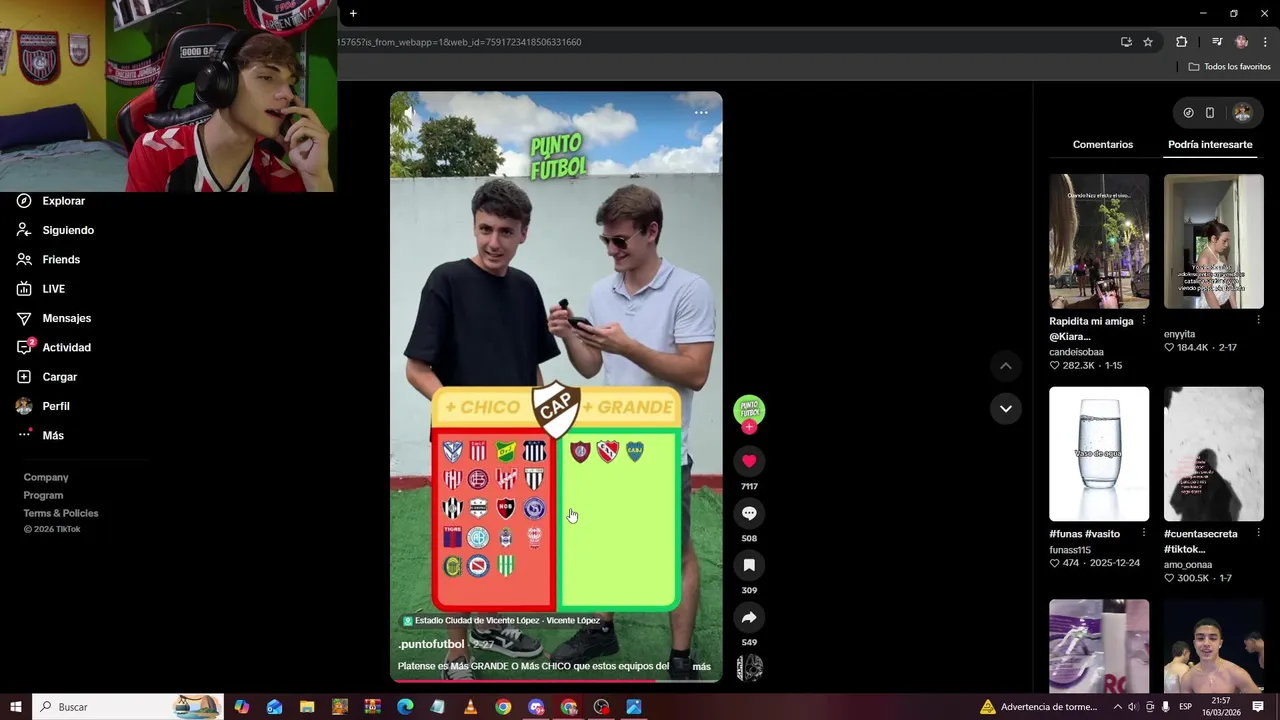Seek on the video progress bar
1280x720 pixels.
(556, 680)
